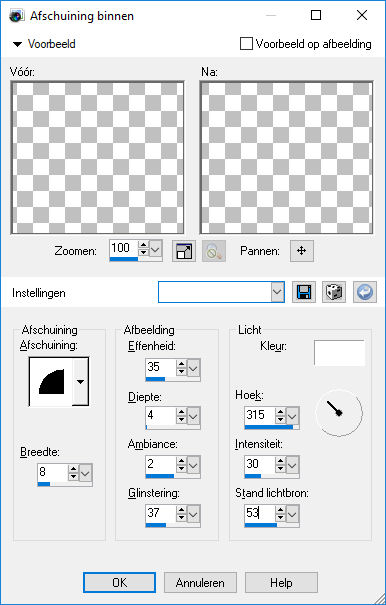386x605 pixels.
Task: Click the reset to default arrow icon
Action: point(365,292)
